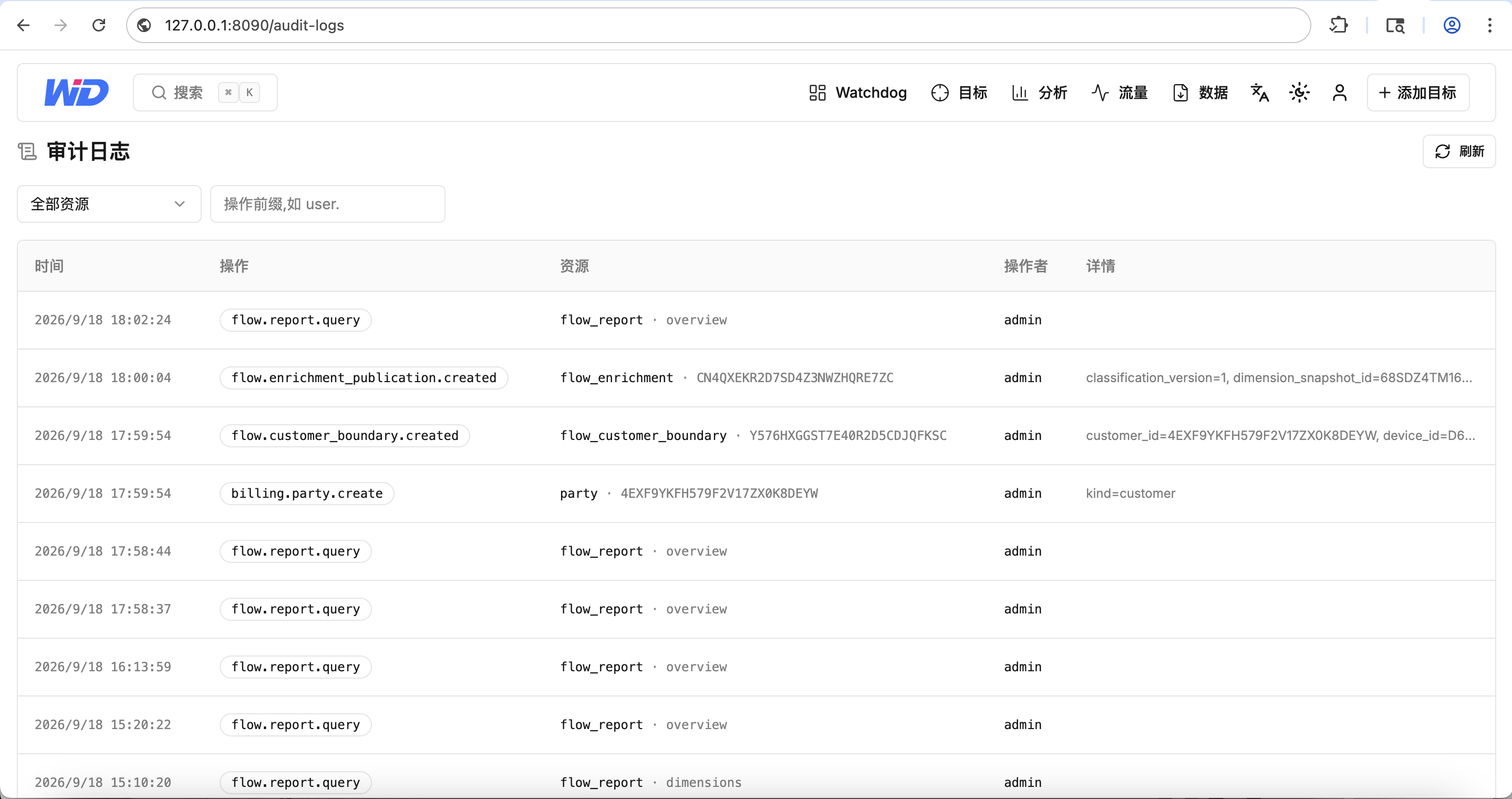
Task: Click flow.customer_boundary.created operation tag
Action: click(345, 436)
